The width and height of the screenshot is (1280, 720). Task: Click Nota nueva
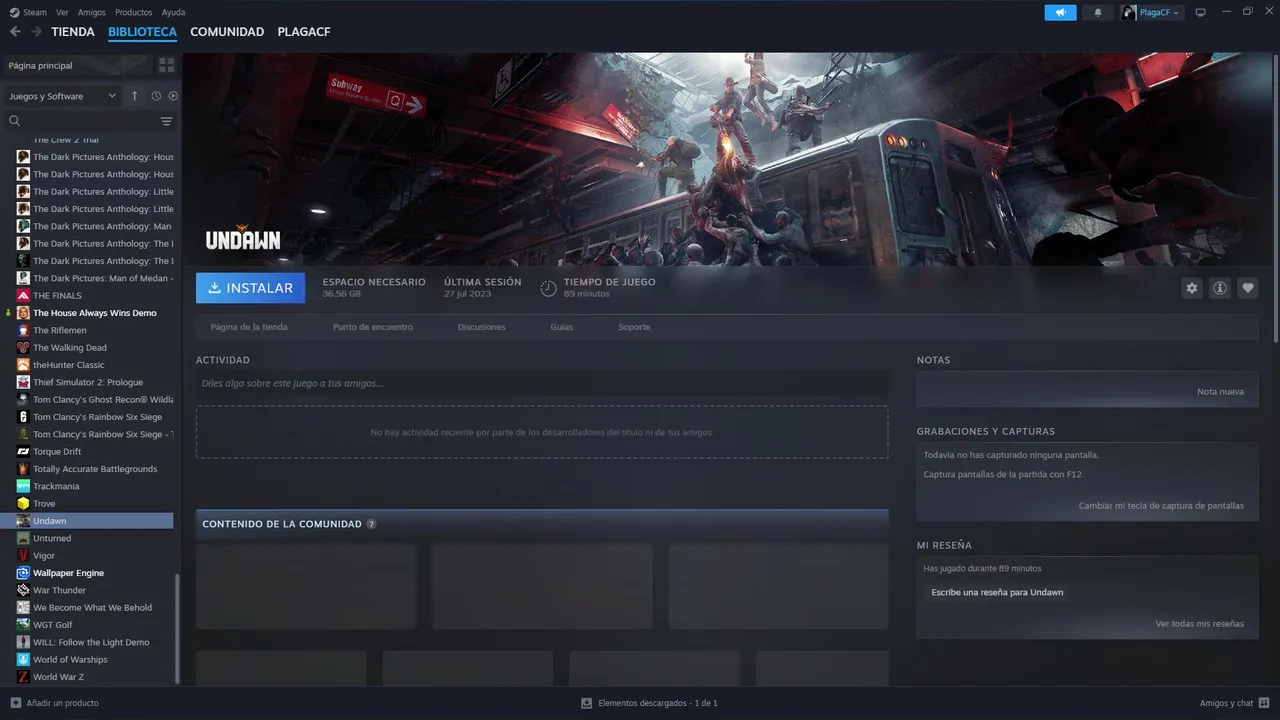[1220, 391]
